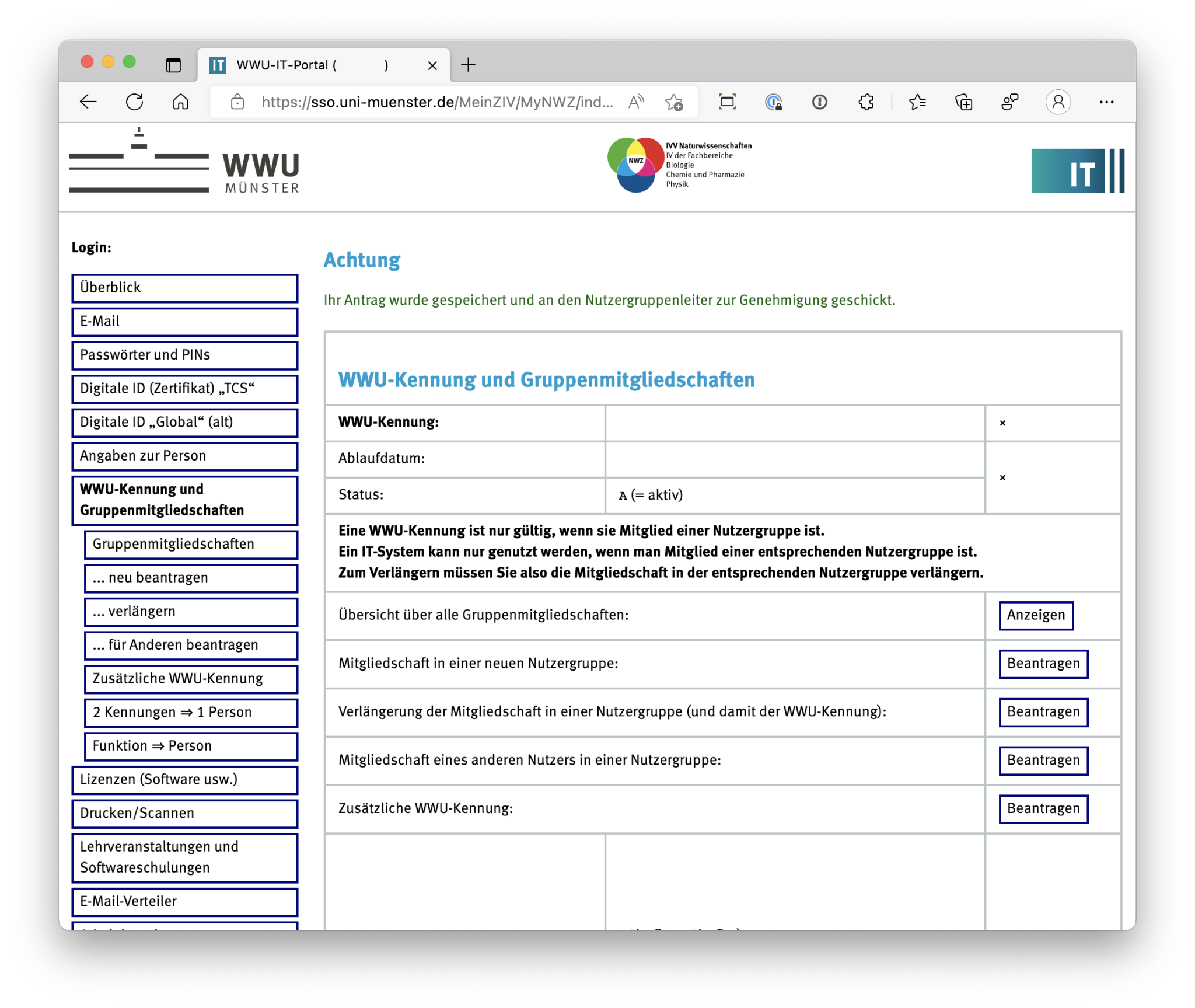
Task: Click the WWU Münster logo
Action: point(184,166)
